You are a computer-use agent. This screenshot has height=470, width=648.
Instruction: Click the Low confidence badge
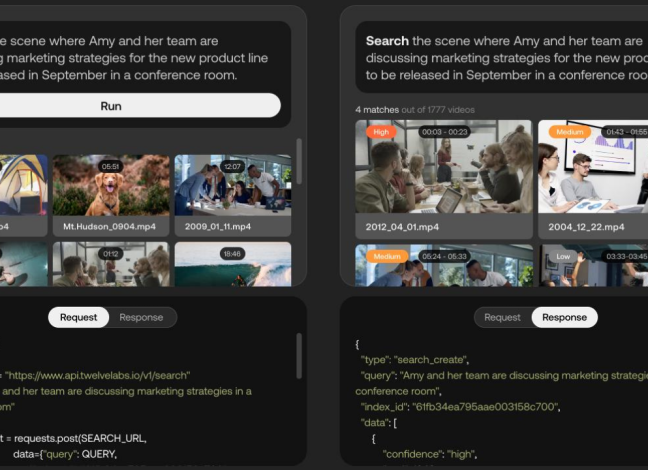coord(563,256)
